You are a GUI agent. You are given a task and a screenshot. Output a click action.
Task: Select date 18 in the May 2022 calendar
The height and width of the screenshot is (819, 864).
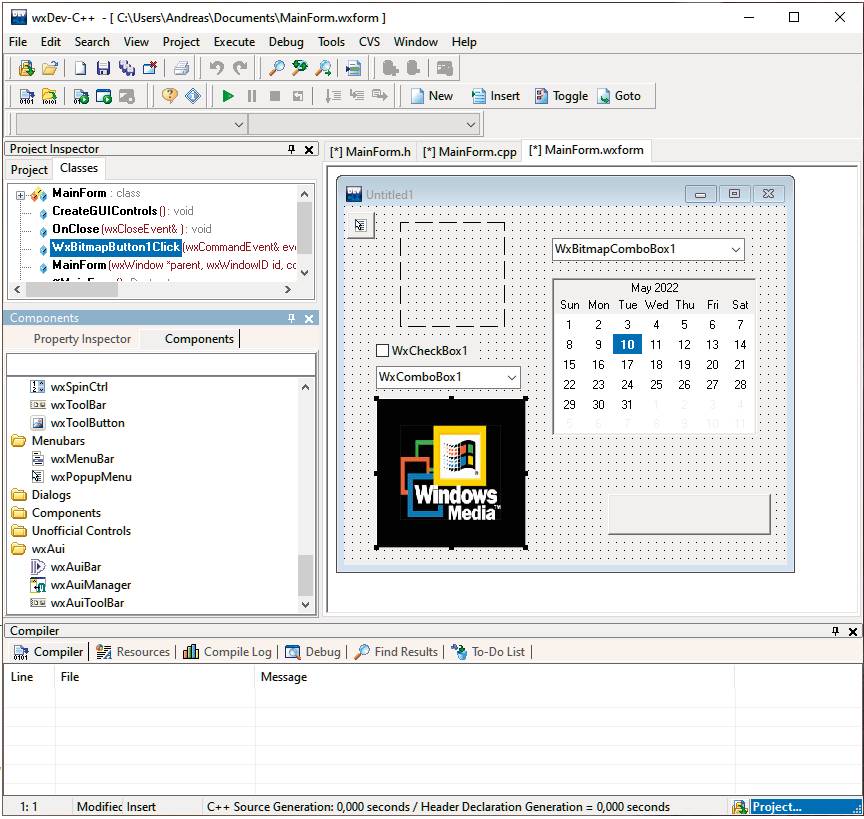coord(656,365)
